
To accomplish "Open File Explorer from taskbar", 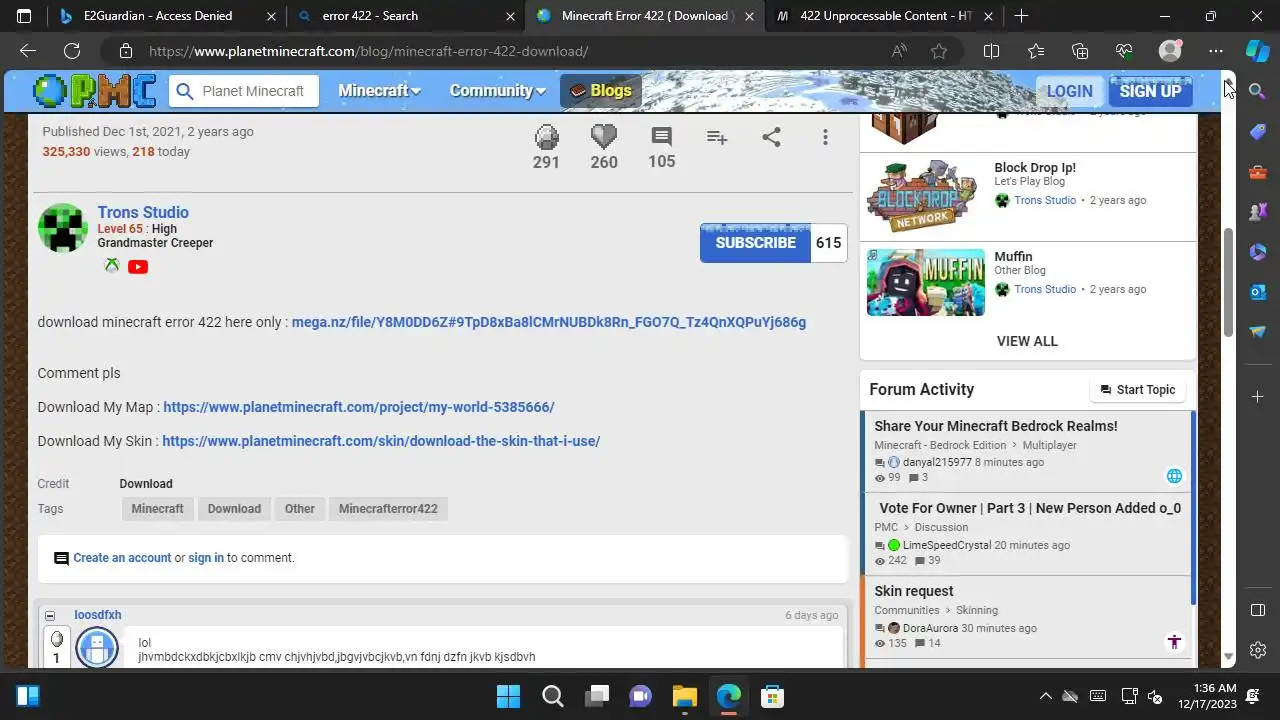I will point(684,696).
